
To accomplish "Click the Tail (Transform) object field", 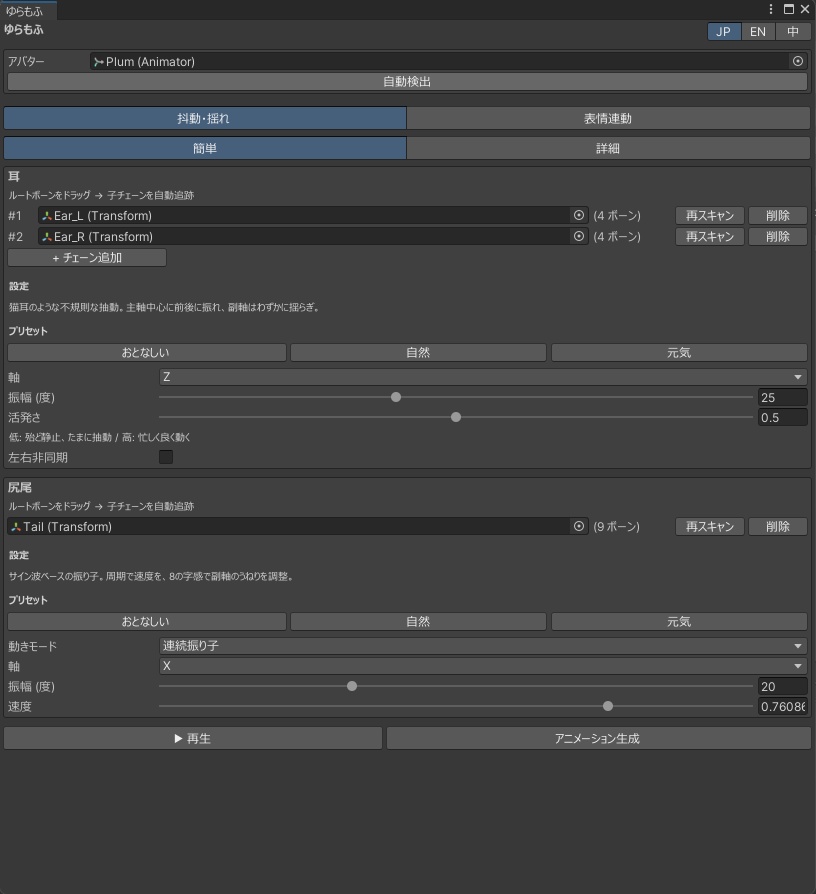I will (298, 526).
